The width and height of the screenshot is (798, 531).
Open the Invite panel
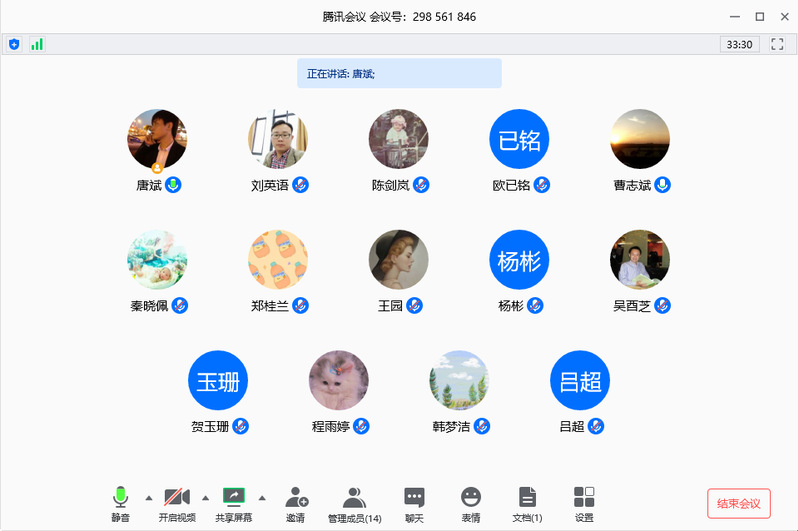pyautogui.click(x=296, y=503)
